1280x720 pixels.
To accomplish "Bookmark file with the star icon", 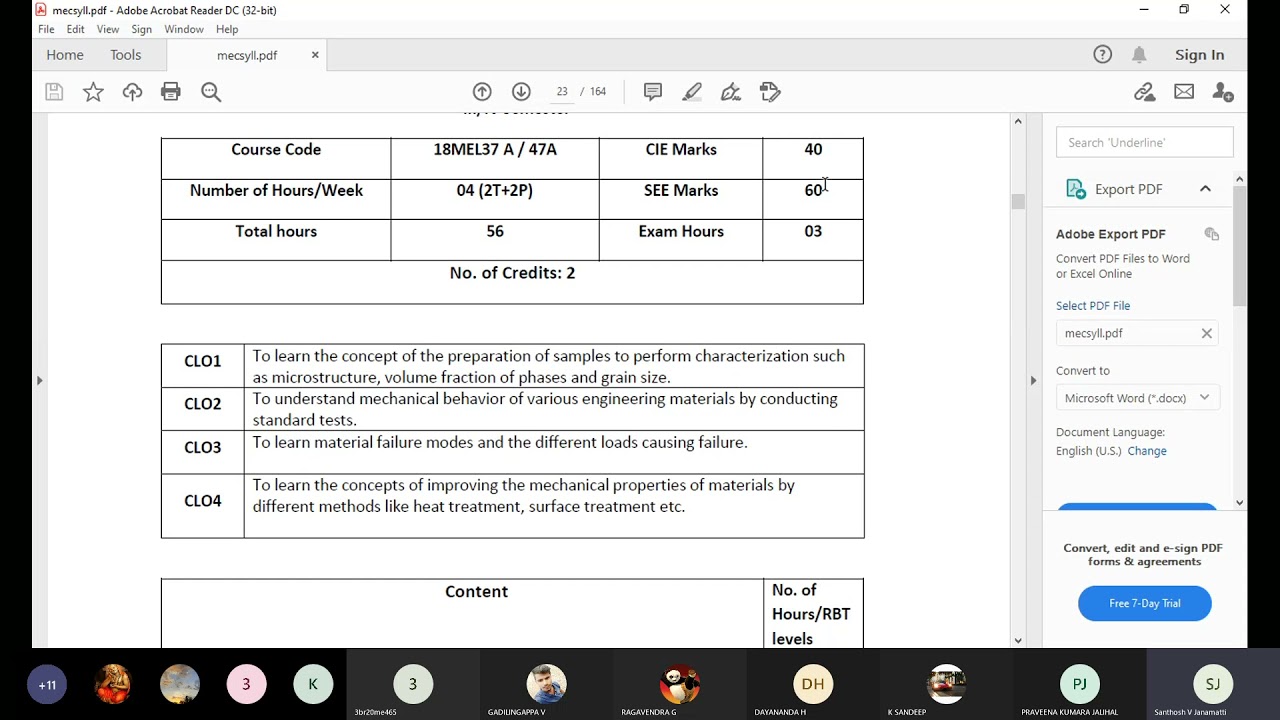I will coord(93,92).
